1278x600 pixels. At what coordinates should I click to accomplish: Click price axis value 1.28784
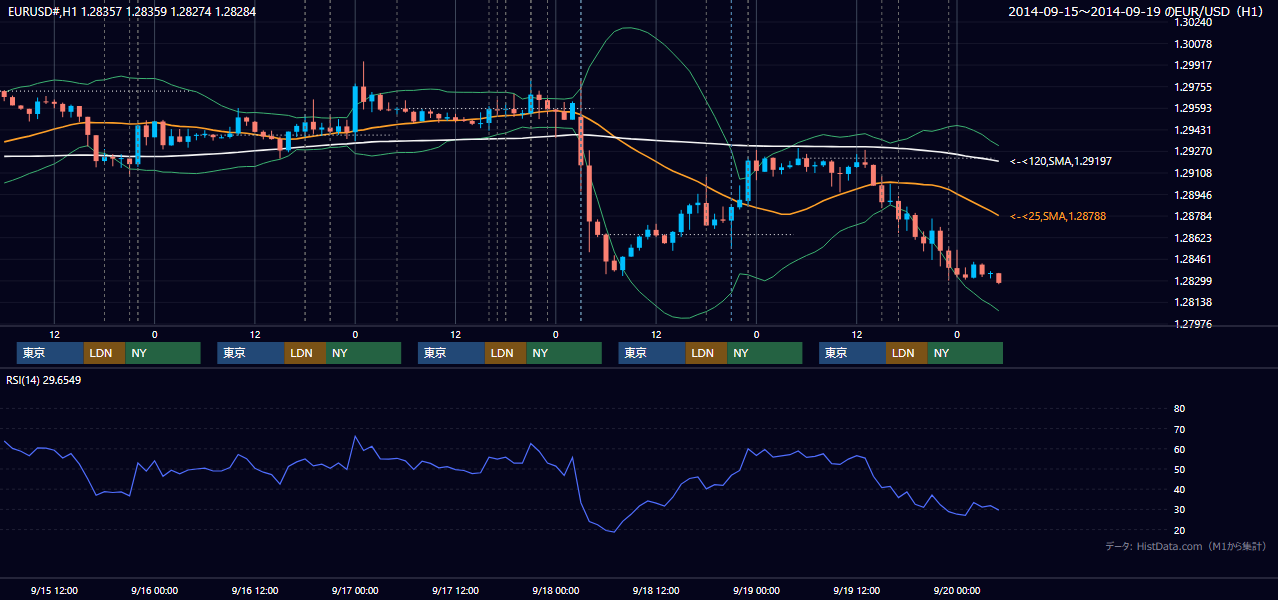coord(1193,216)
